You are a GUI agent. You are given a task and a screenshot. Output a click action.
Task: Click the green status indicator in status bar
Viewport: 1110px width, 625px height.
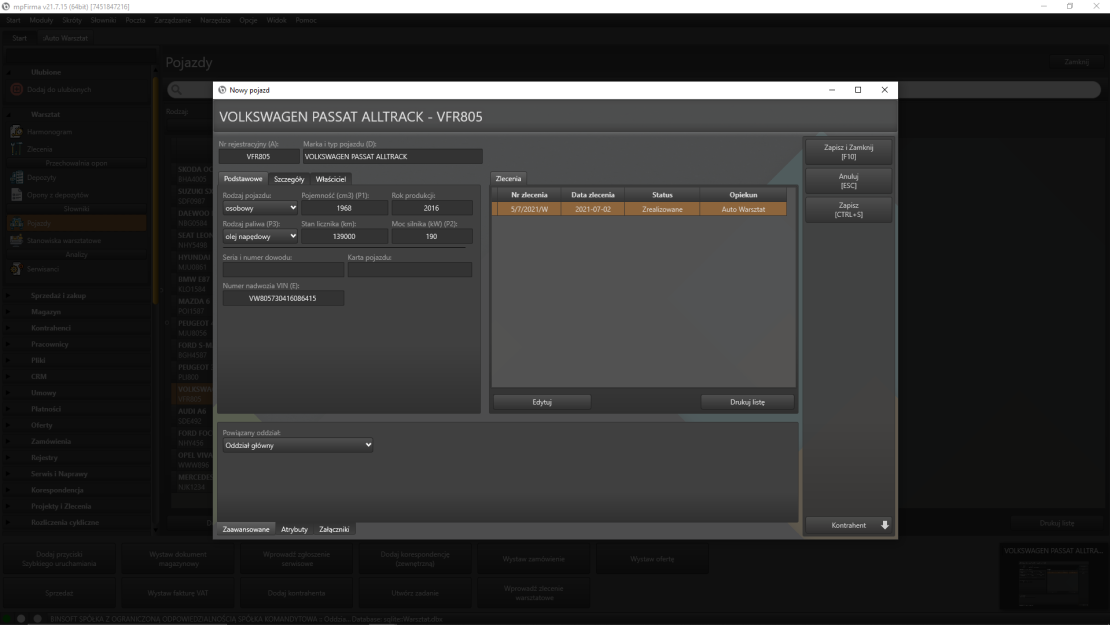[x=7, y=619]
